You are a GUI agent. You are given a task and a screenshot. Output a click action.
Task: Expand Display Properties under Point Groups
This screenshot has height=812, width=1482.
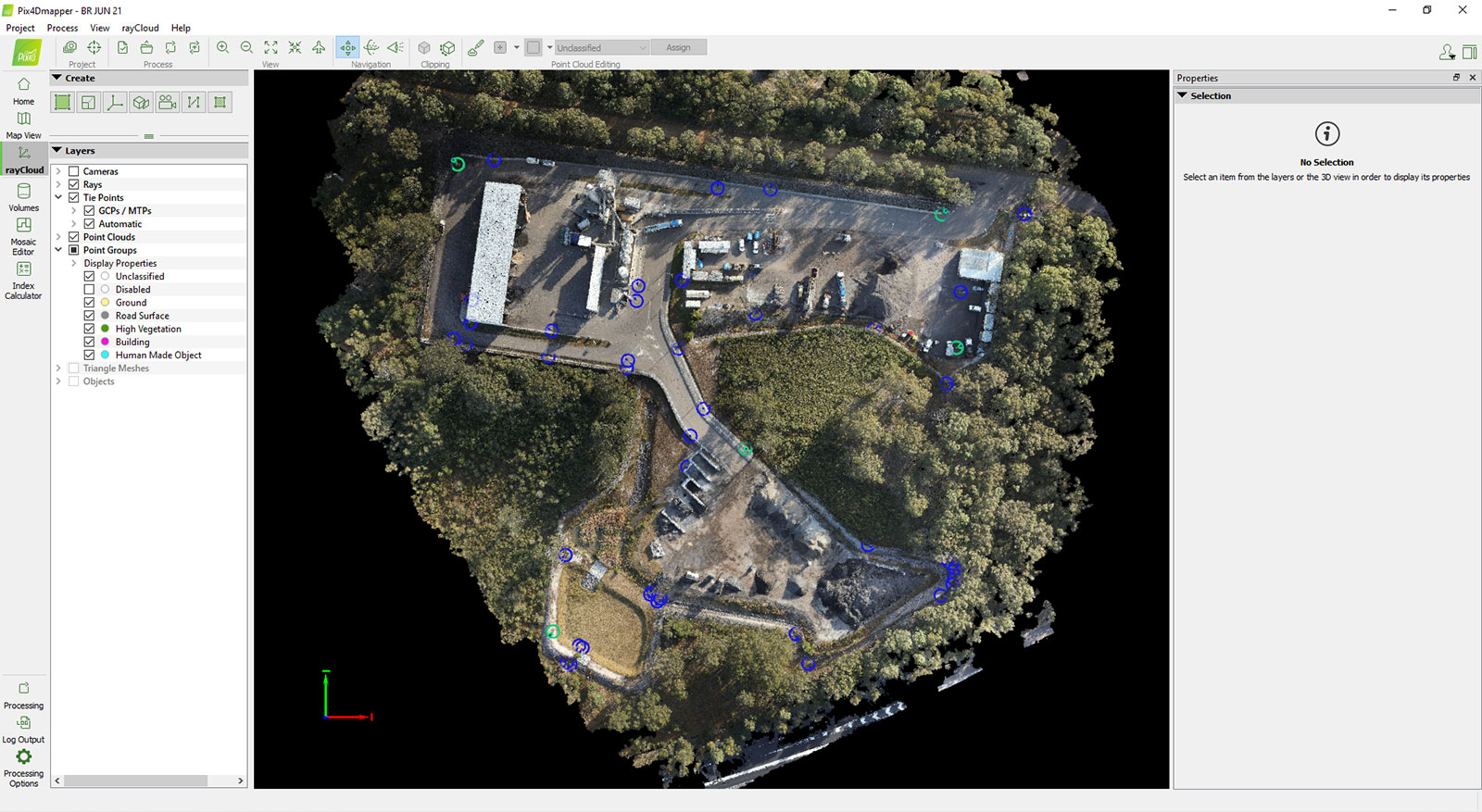point(74,263)
